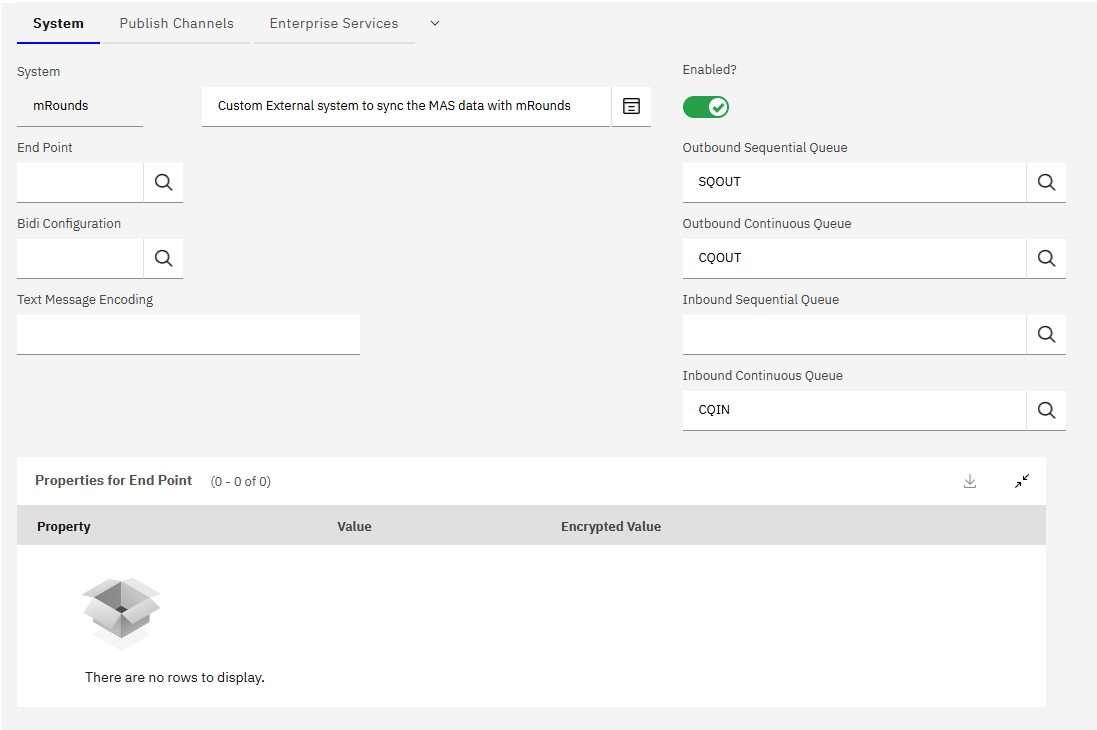Expand the more-tabs chevron dropdown
The height and width of the screenshot is (730, 1097).
coord(434,23)
